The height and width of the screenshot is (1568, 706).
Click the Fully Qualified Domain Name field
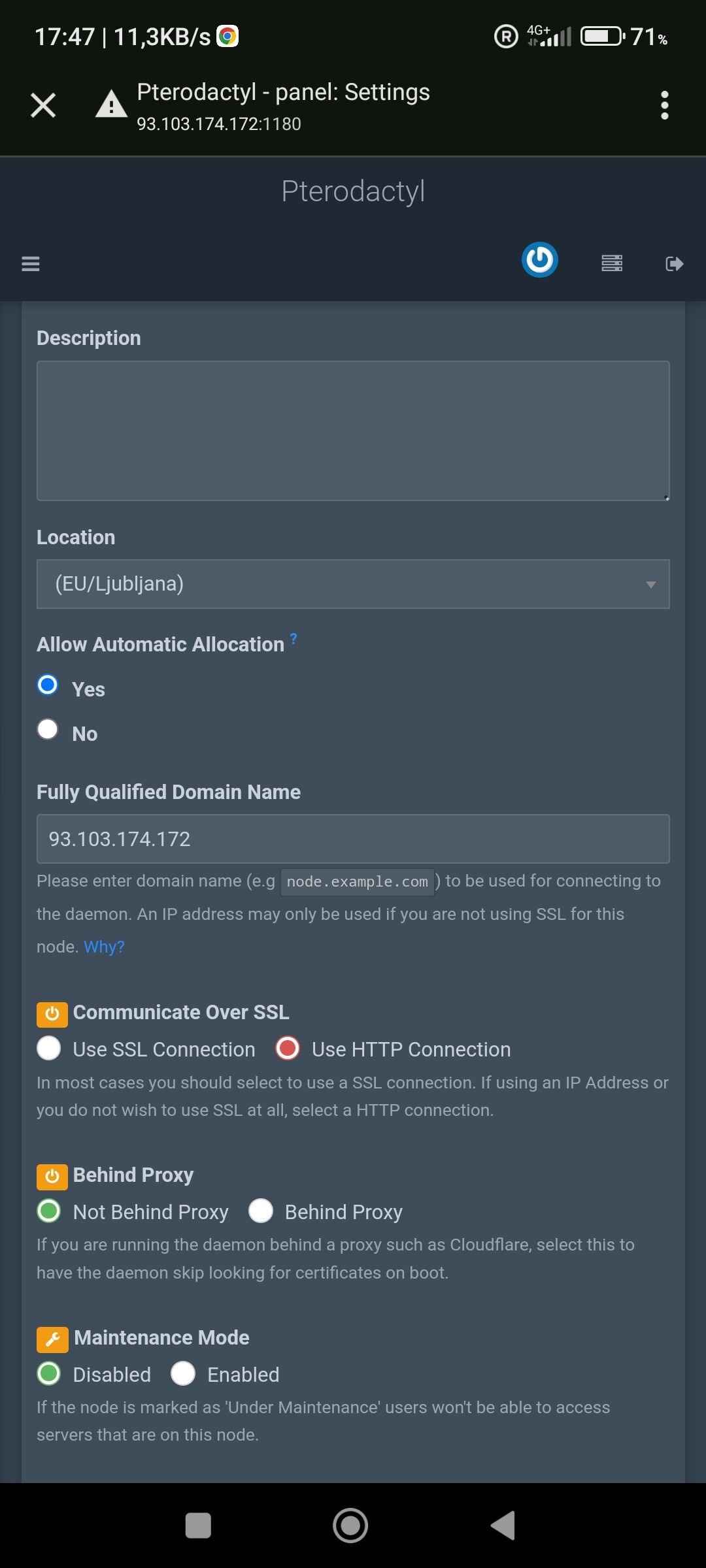click(x=353, y=839)
